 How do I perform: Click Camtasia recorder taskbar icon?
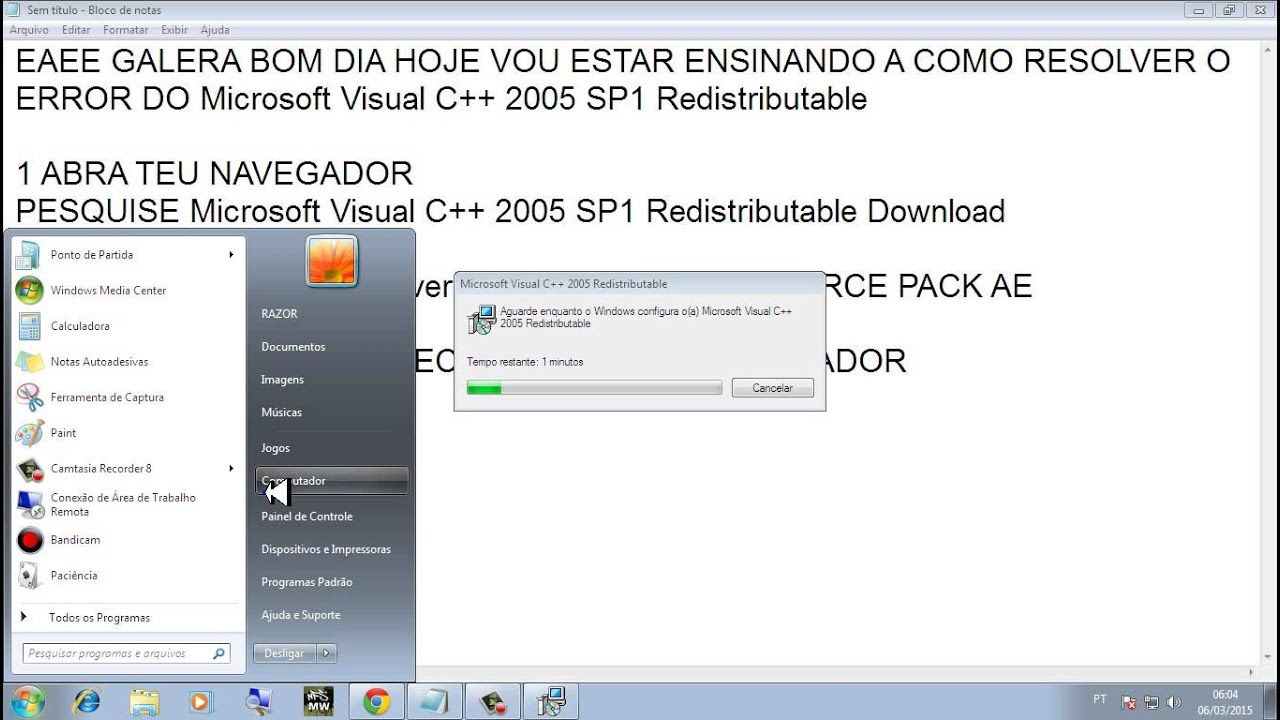point(493,702)
